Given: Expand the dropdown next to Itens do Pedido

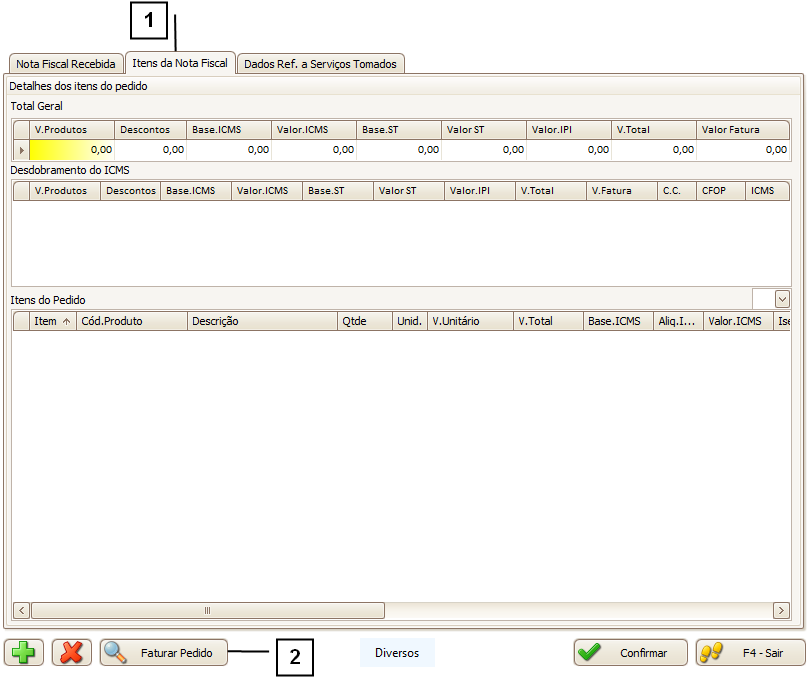Looking at the screenshot, I should tap(782, 299).
